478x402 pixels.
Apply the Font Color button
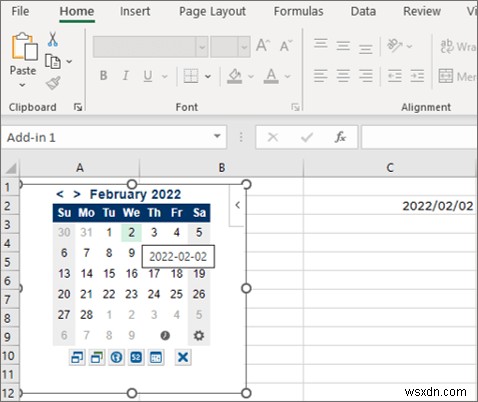coord(271,76)
